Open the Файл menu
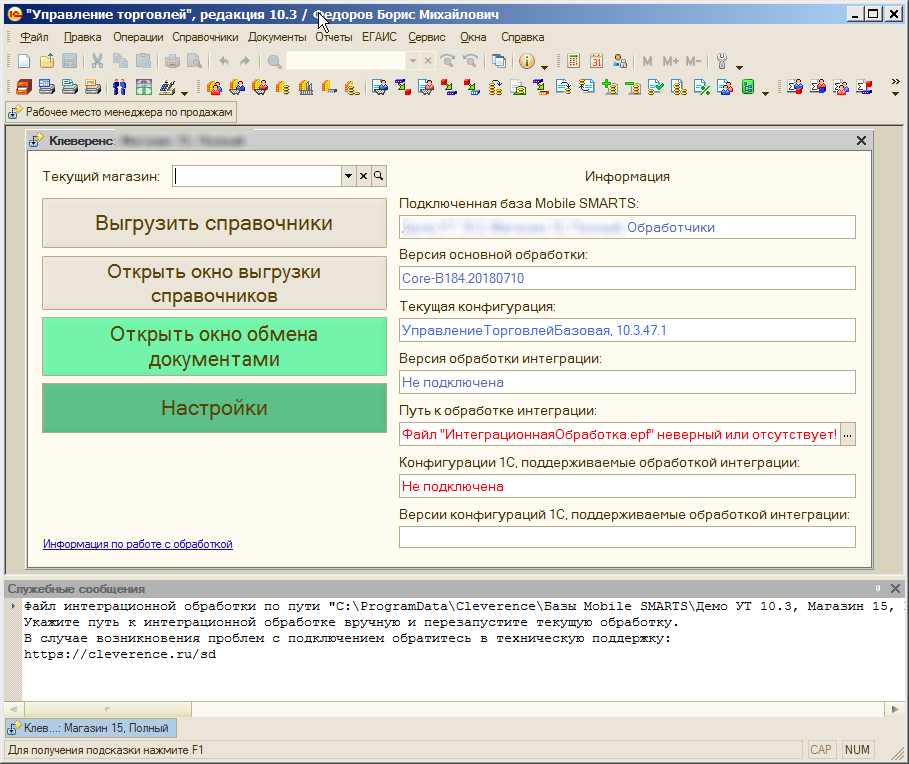 [34, 37]
